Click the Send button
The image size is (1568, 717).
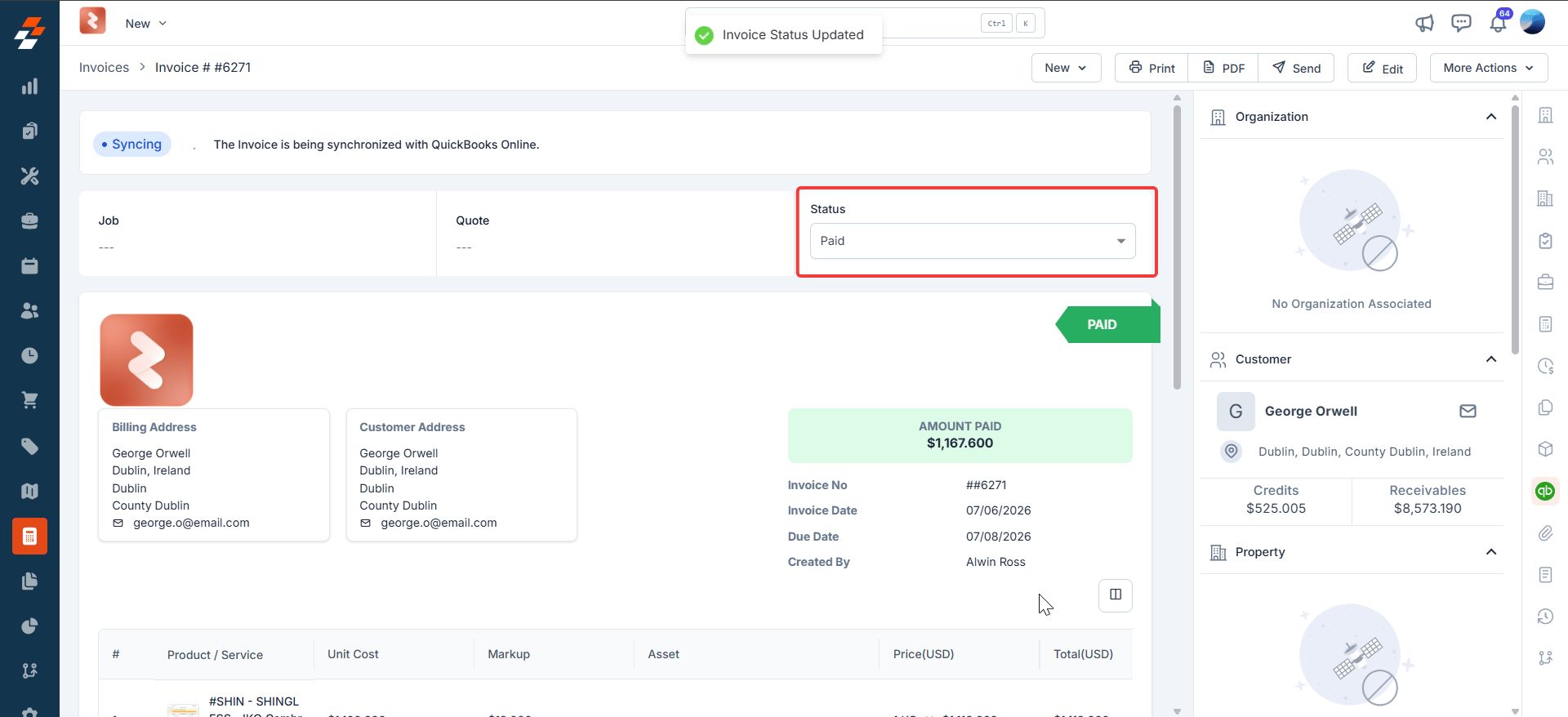(x=1296, y=68)
